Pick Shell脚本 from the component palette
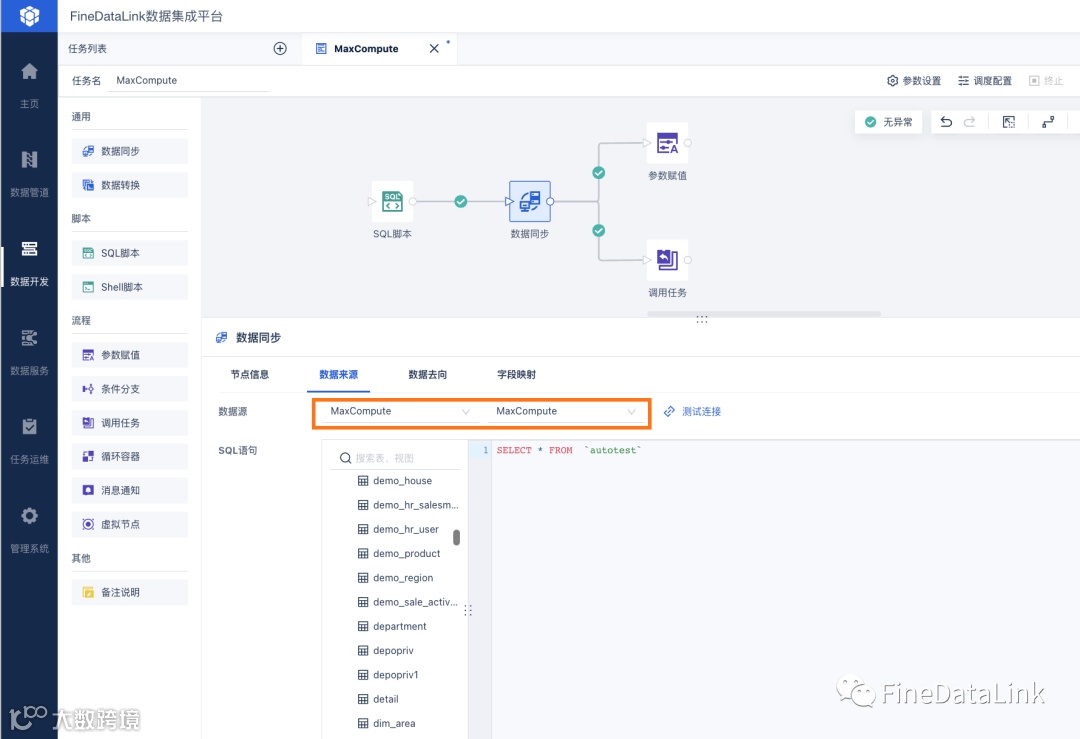The image size is (1080, 739). (129, 287)
